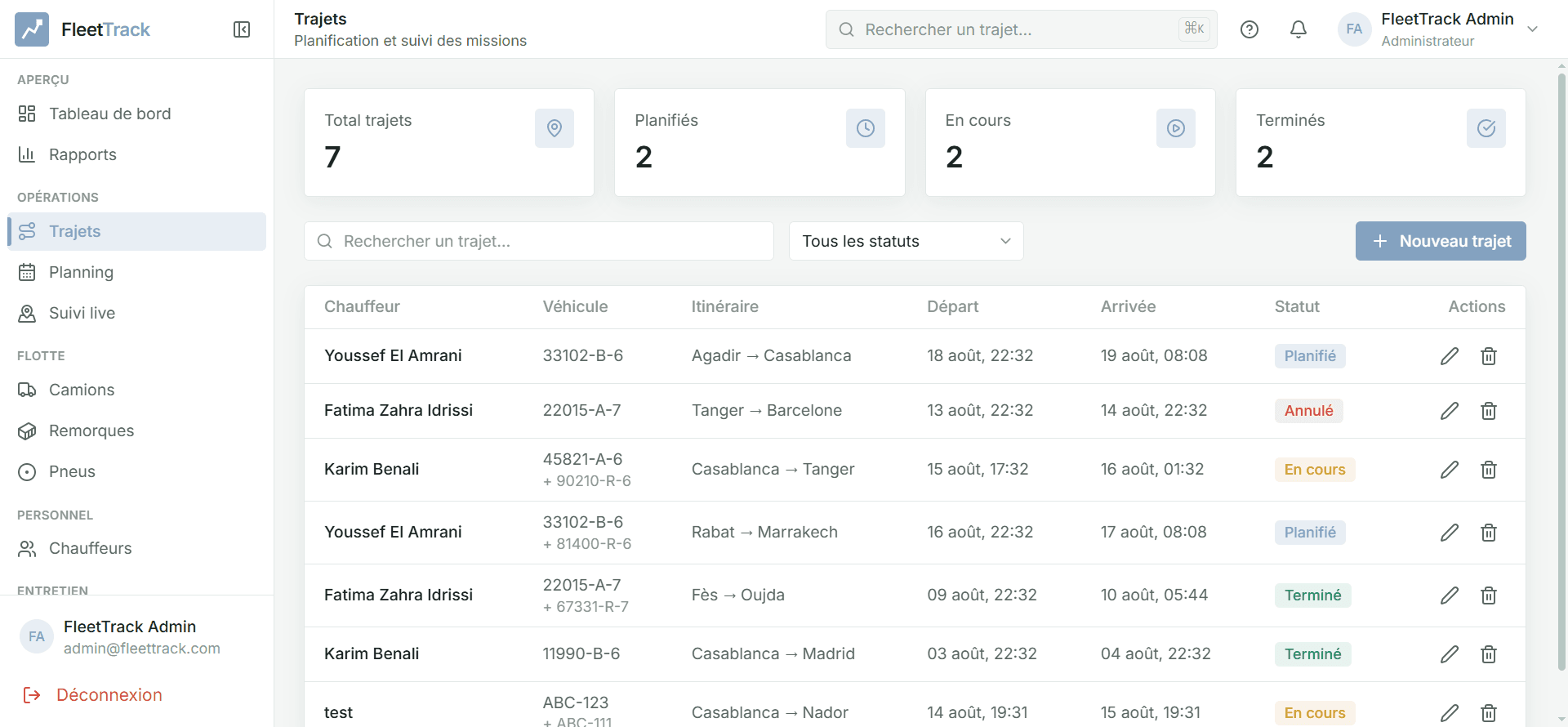The image size is (1568, 727).
Task: Edit the Rabat → Marrakech trip
Action: tap(1450, 533)
